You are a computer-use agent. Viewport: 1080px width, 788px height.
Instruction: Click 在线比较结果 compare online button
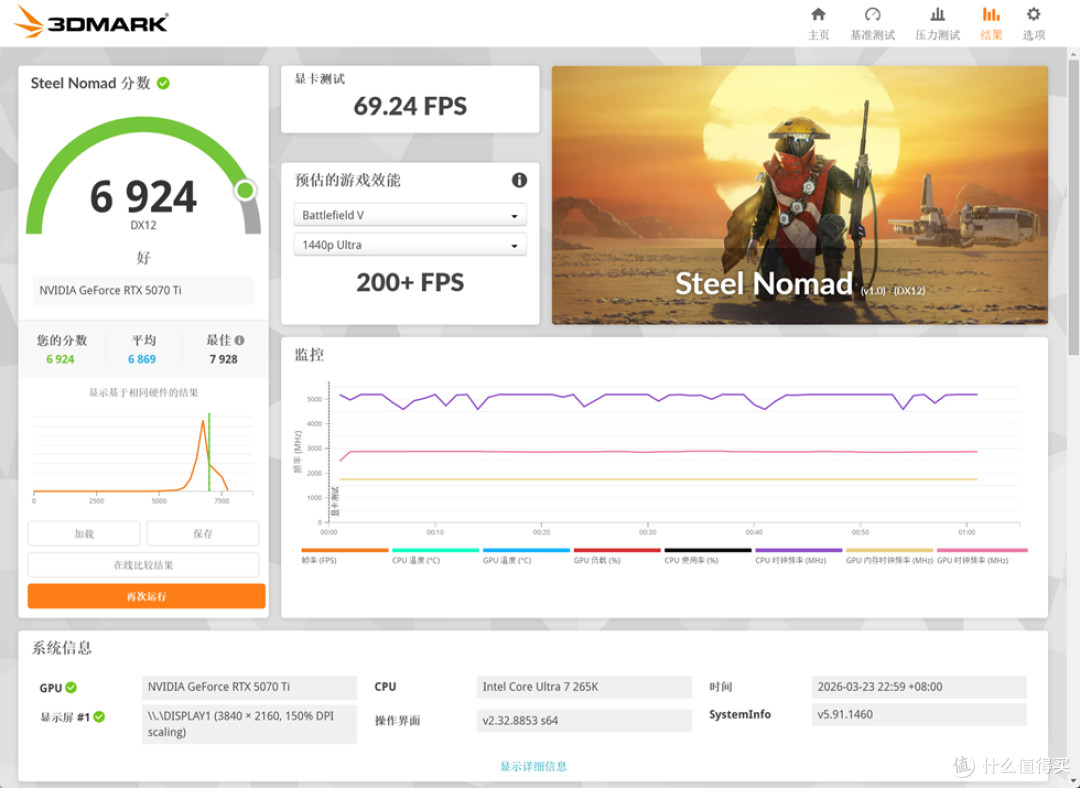click(143, 565)
